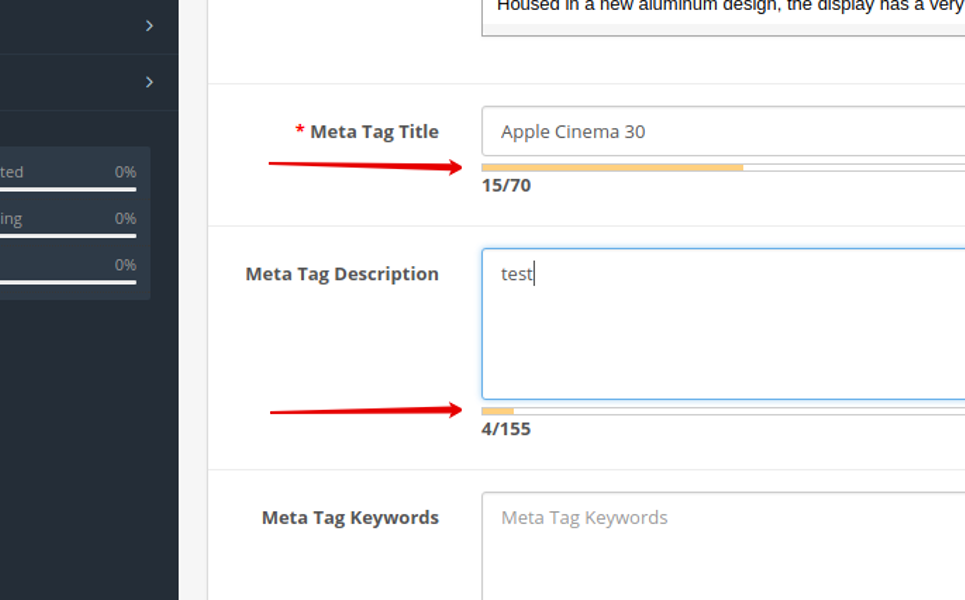Click the Meta Tag Description label

pyautogui.click(x=342, y=274)
